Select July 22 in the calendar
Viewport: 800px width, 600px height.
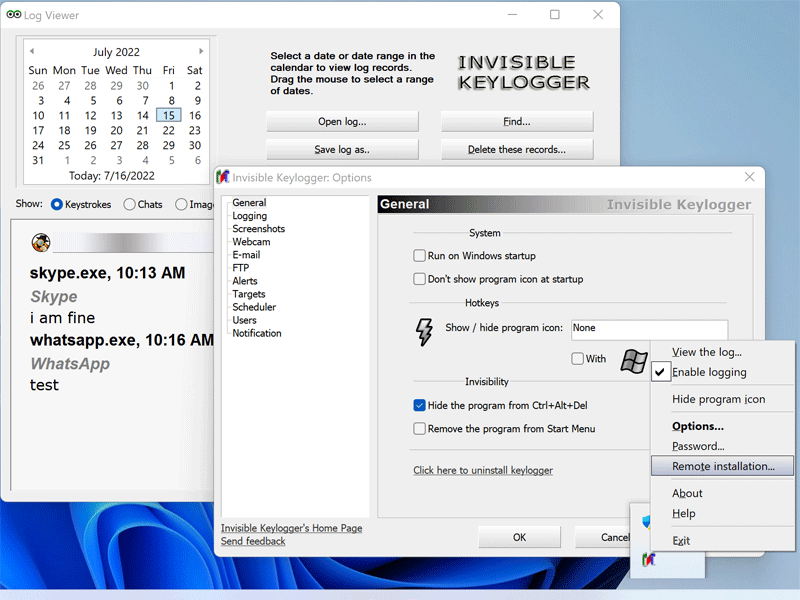coord(169,131)
